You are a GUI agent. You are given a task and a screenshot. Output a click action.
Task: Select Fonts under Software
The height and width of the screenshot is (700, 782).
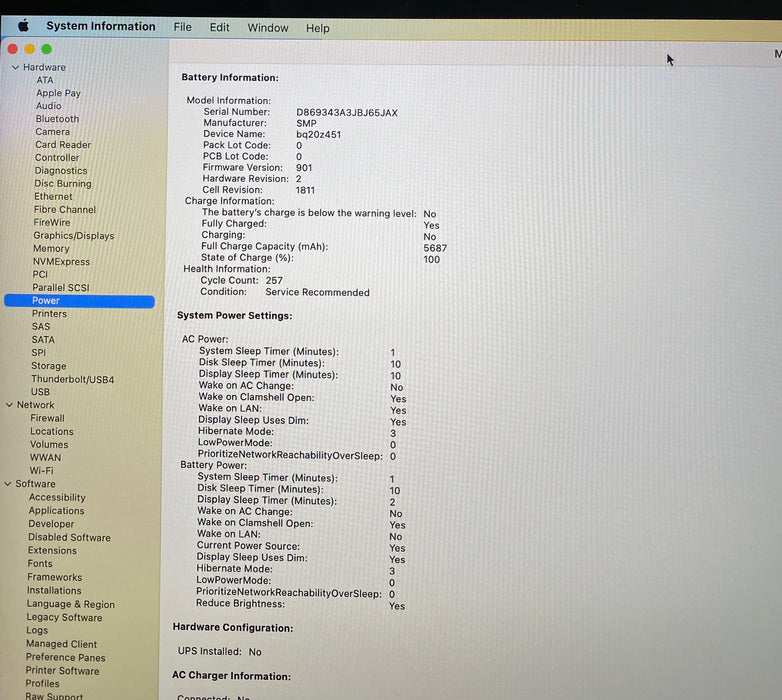tap(40, 563)
